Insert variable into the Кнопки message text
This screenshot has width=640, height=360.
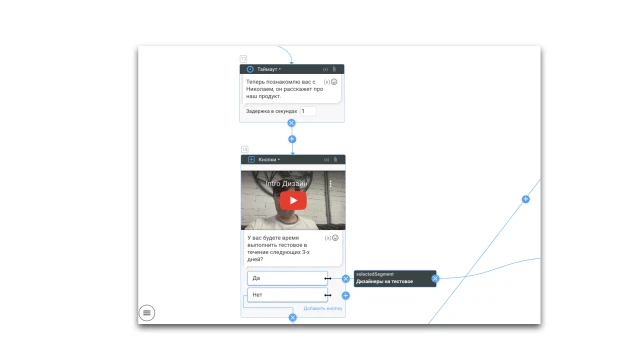tap(328, 238)
